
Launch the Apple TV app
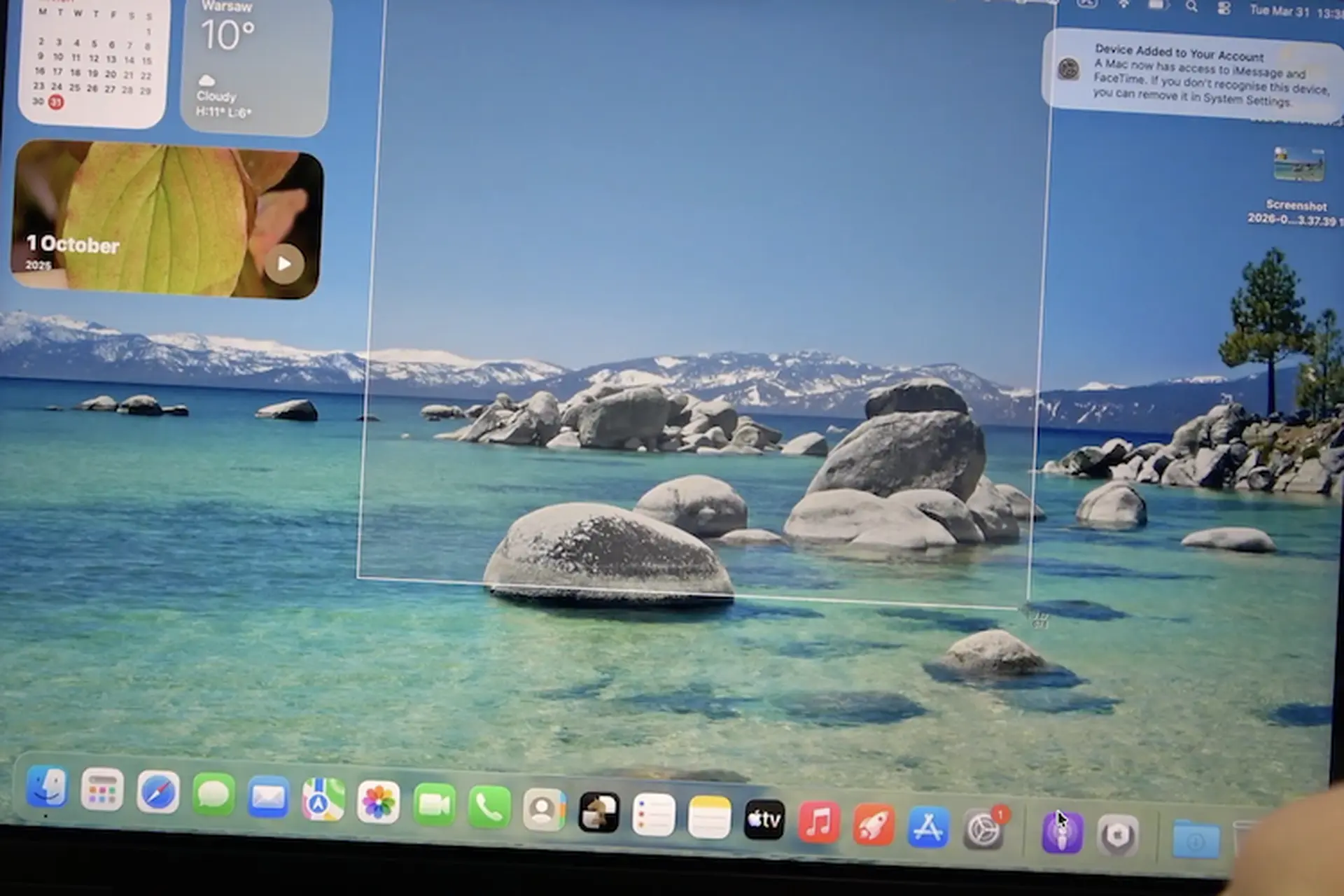click(x=764, y=819)
